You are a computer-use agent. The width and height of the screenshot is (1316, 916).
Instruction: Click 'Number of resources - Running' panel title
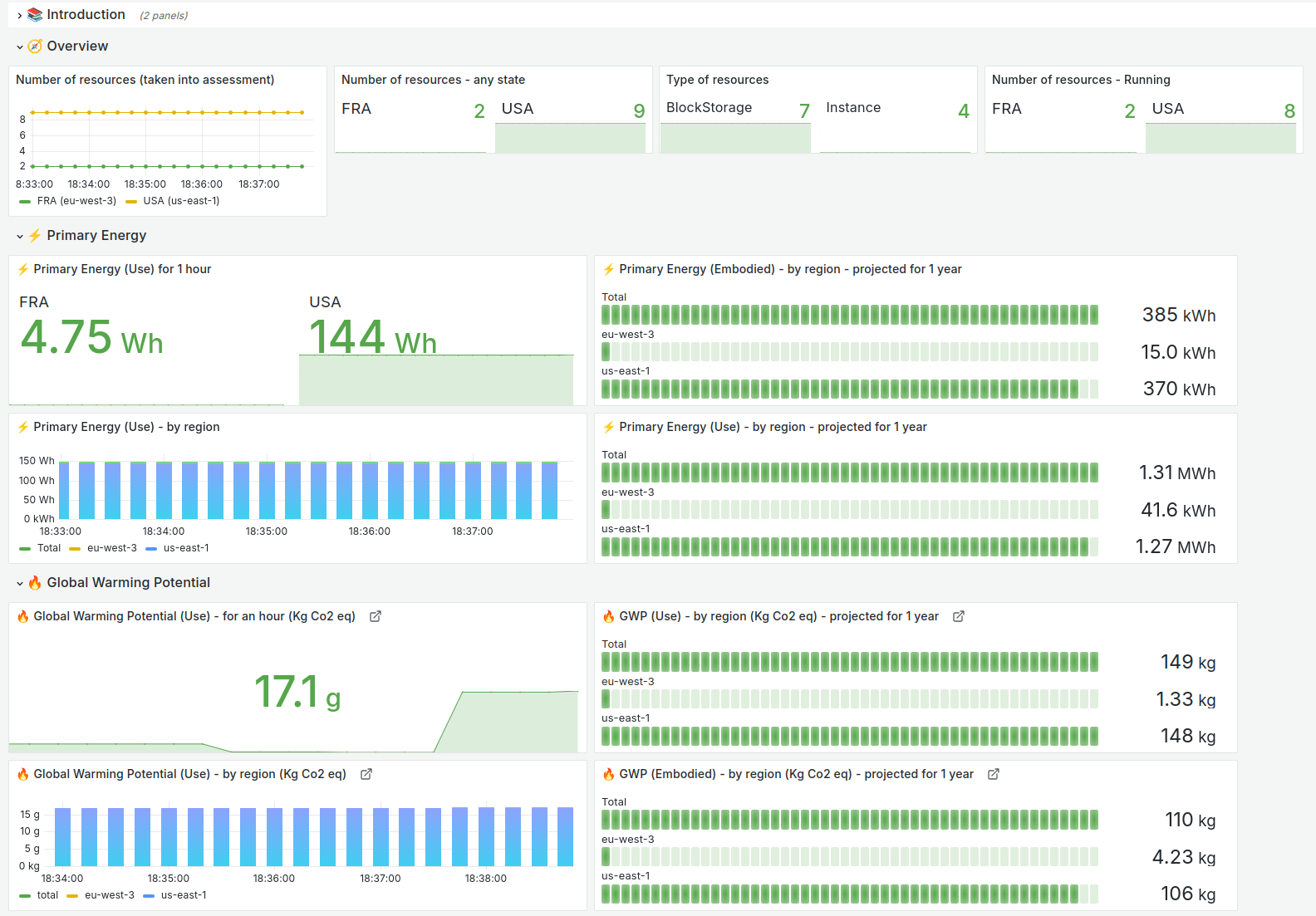pos(1080,80)
